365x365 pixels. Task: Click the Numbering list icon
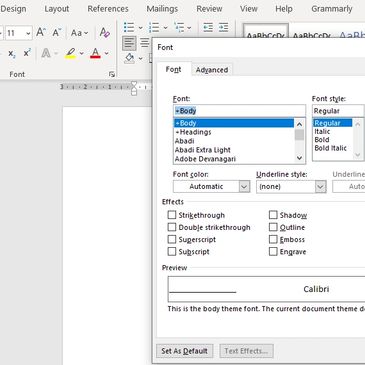(x=154, y=27)
